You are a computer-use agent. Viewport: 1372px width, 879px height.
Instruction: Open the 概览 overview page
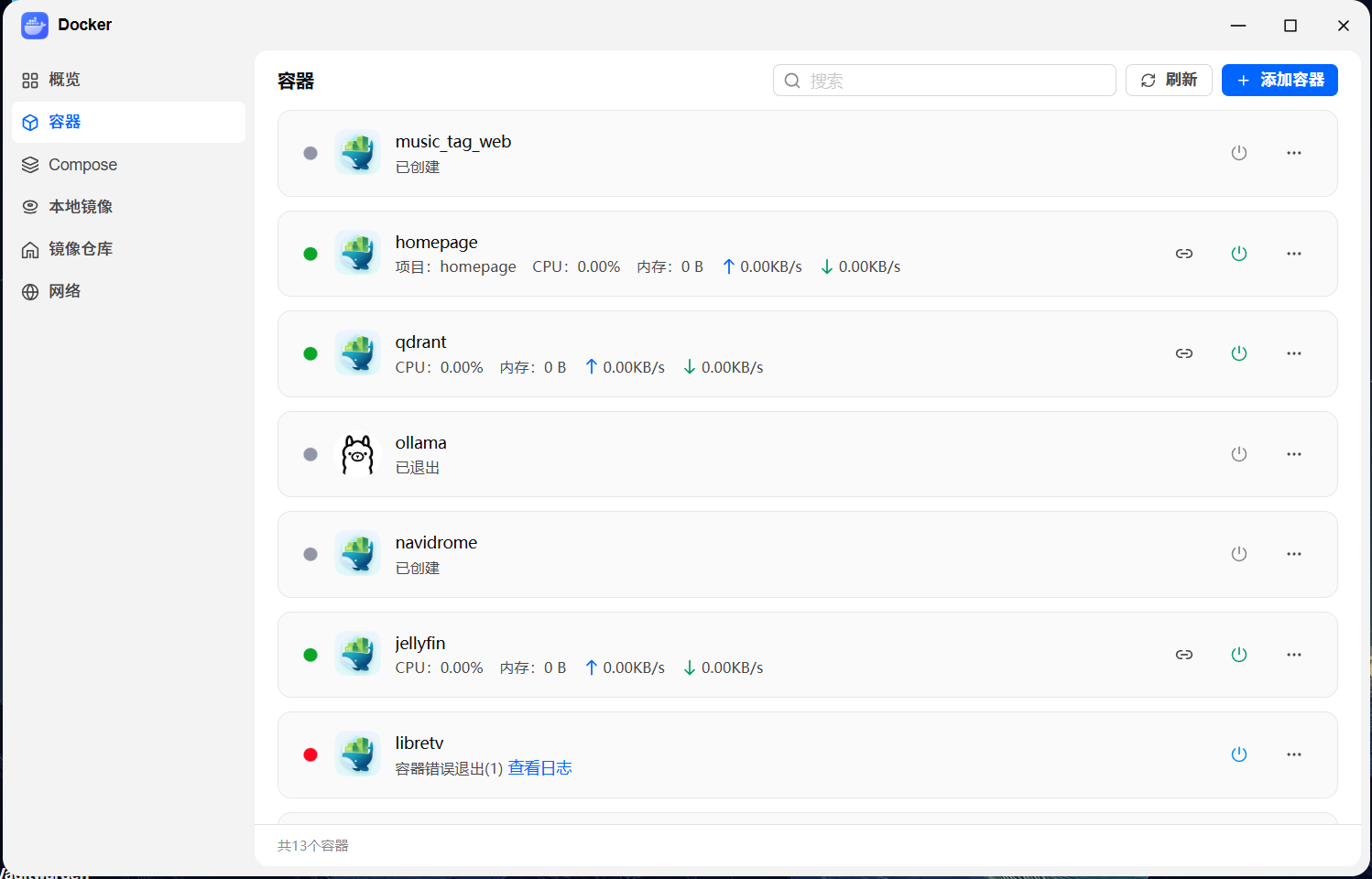pos(128,80)
